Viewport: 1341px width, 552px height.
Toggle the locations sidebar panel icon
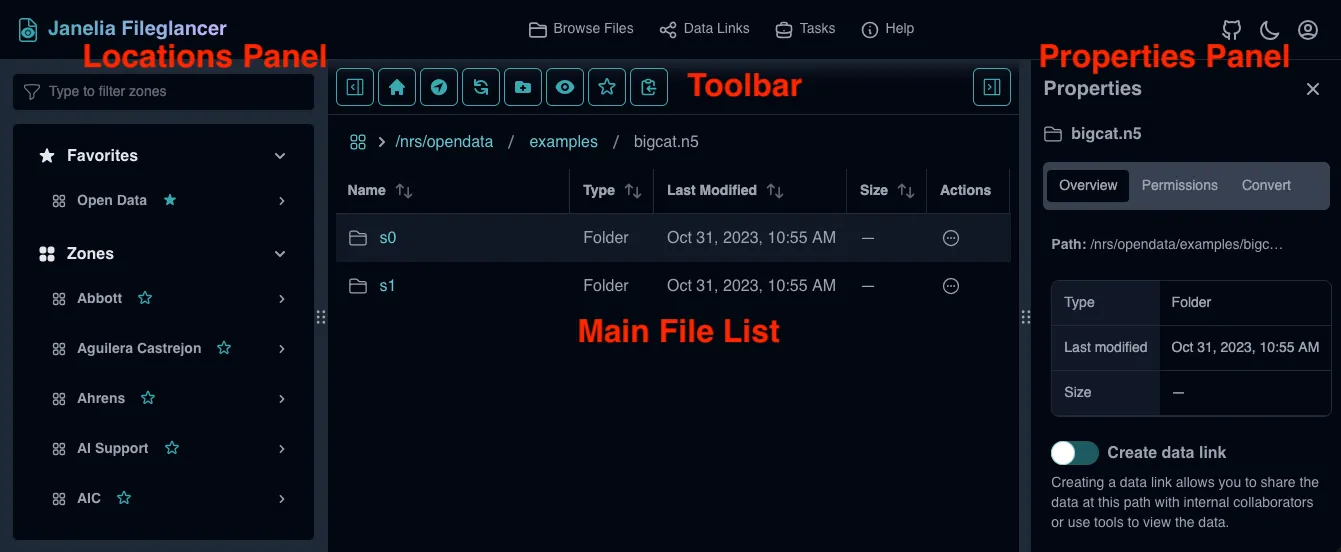click(x=355, y=87)
